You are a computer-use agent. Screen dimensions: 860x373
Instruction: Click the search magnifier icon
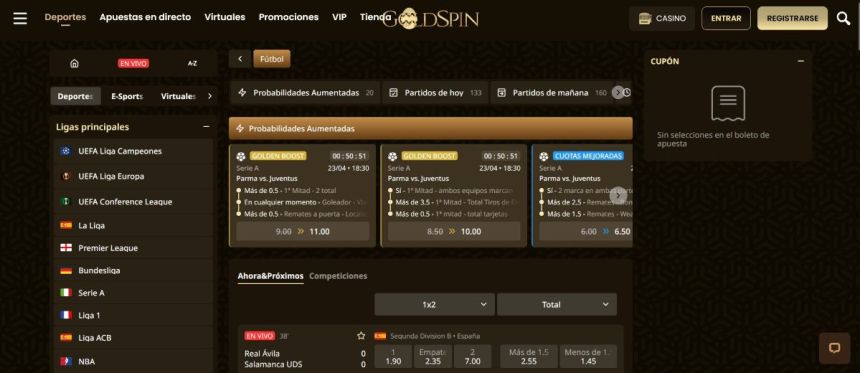click(844, 18)
